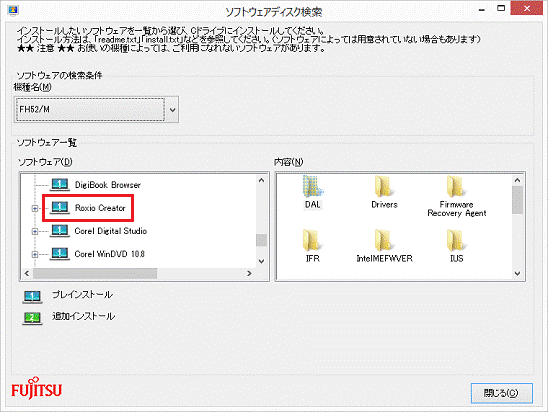Click contents pane vertical scrollbar thumb
The width and height of the screenshot is (548, 412).
[518, 200]
